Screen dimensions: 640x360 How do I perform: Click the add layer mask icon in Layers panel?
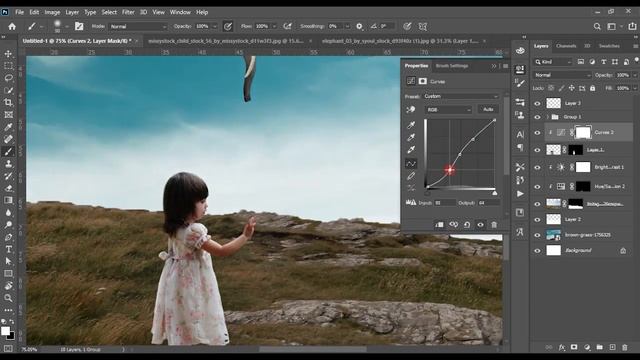tap(574, 347)
